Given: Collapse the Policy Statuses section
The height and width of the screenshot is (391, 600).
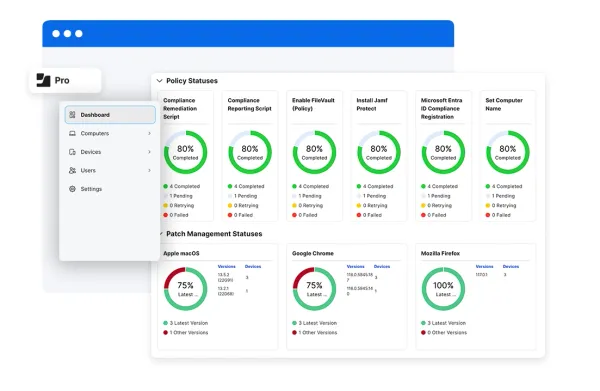Looking at the screenshot, I should (160, 81).
